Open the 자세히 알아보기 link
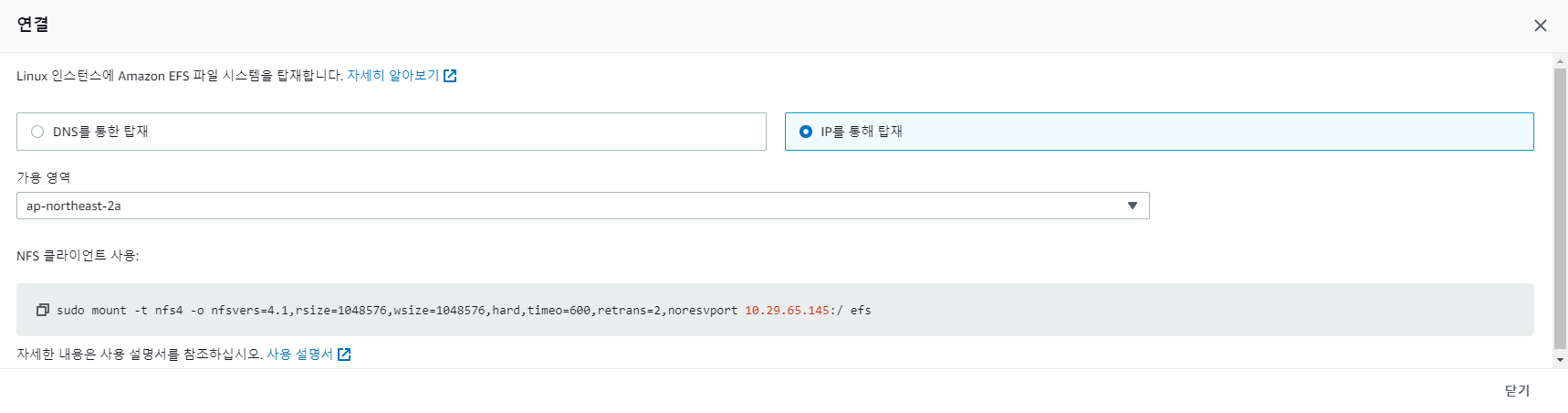Image resolution: width=1568 pixels, height=413 pixels. 392,76
